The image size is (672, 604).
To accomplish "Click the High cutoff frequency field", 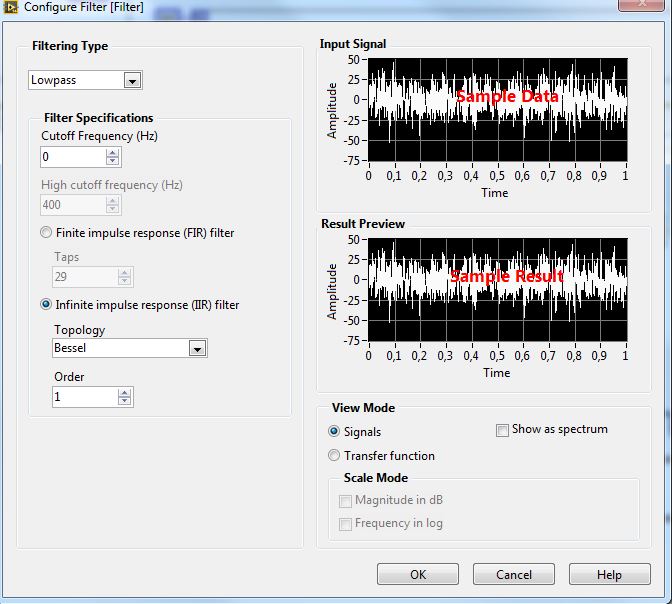I will click(73, 205).
